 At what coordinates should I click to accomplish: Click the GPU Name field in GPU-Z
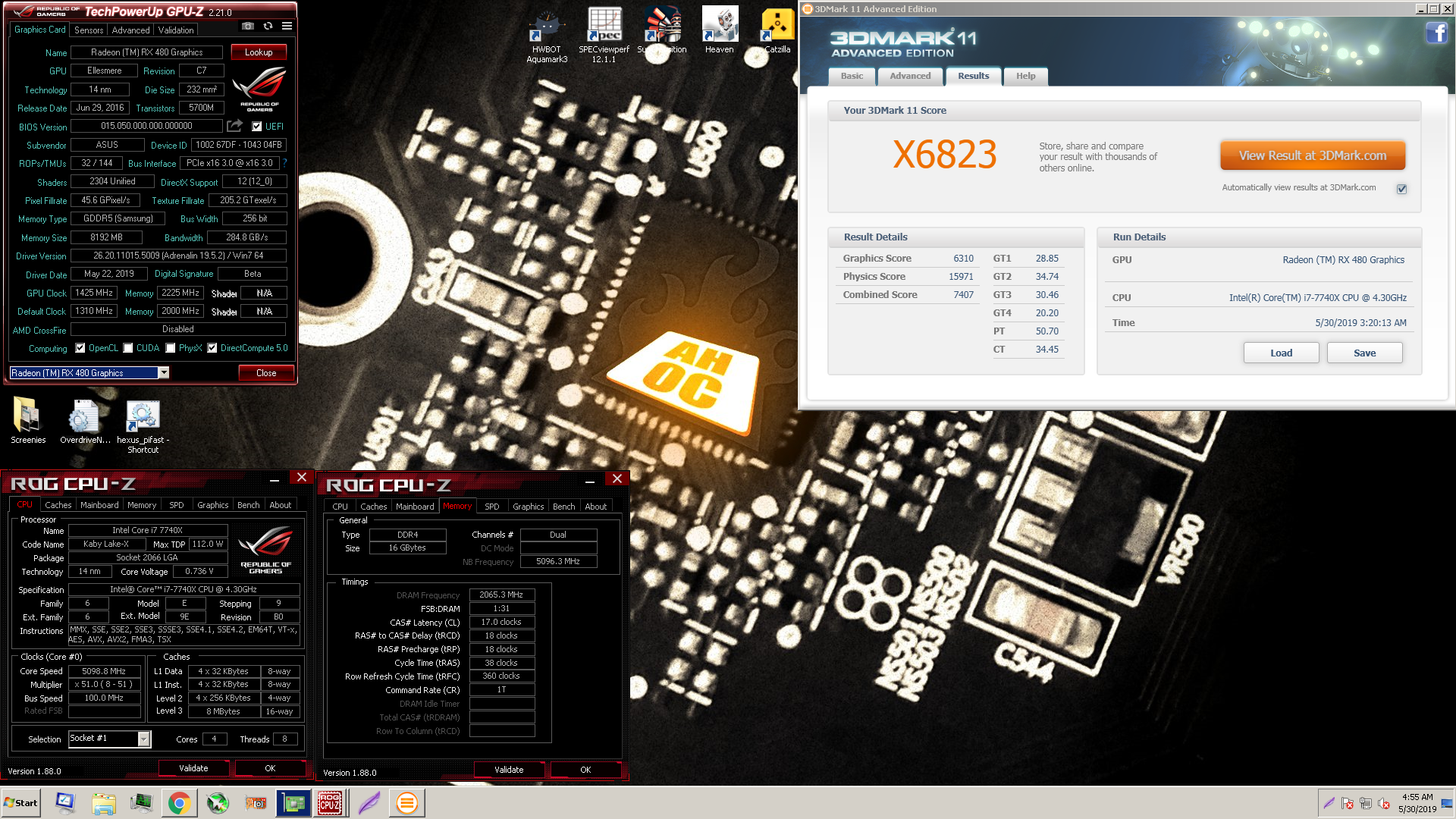(x=146, y=52)
